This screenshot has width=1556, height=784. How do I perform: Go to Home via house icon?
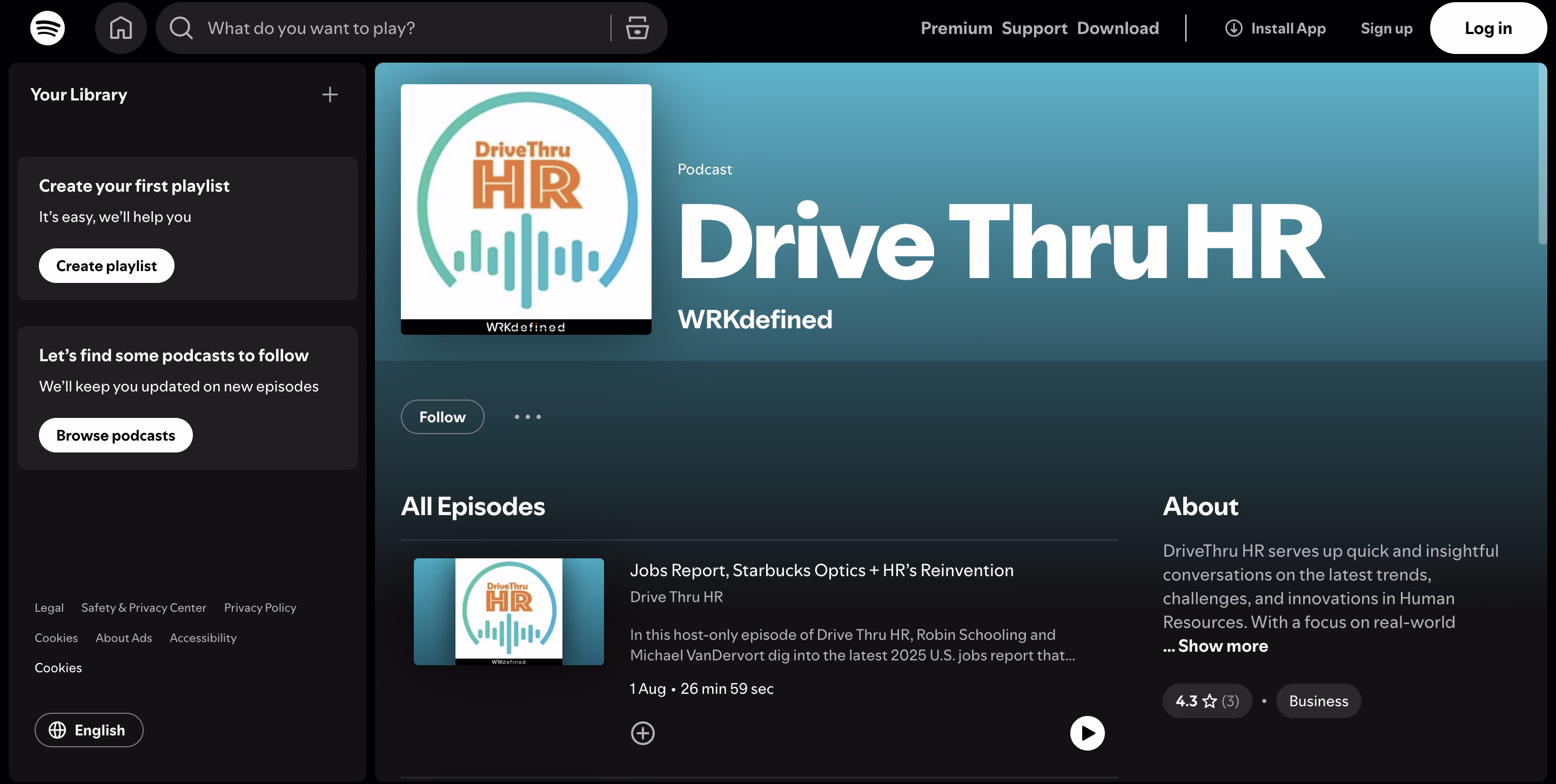[x=121, y=28]
